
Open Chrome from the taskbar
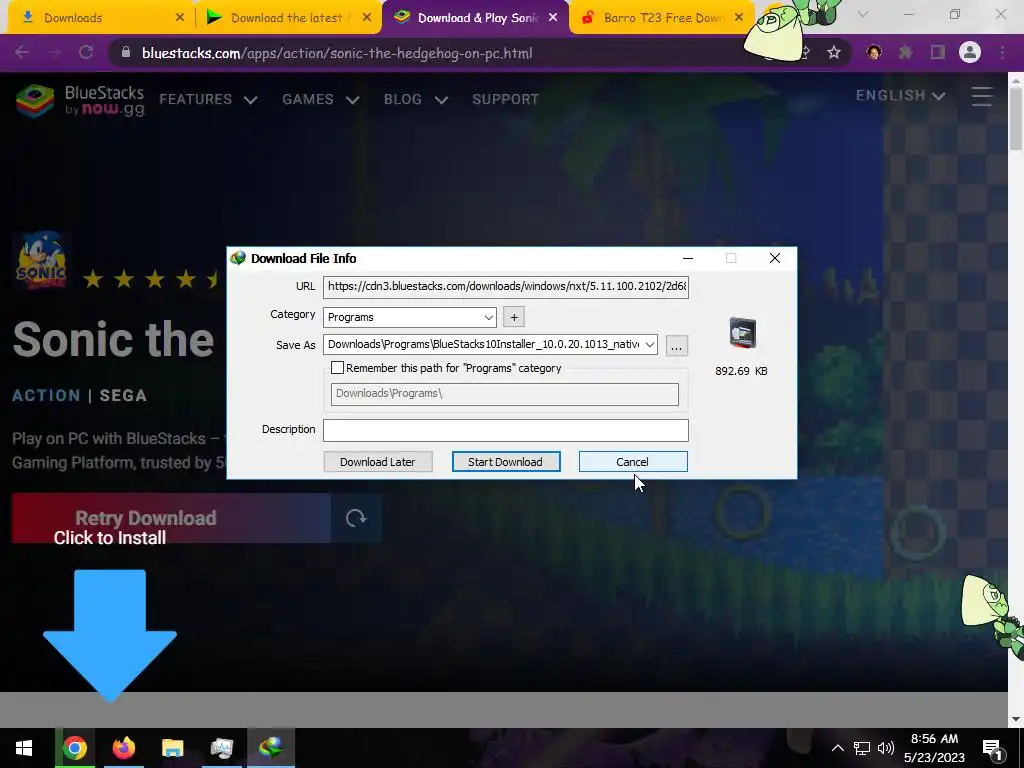75,748
